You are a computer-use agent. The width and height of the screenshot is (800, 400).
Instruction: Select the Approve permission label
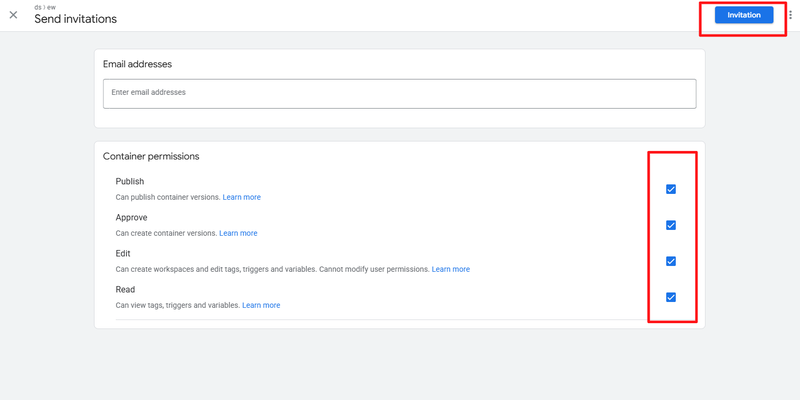coord(132,217)
